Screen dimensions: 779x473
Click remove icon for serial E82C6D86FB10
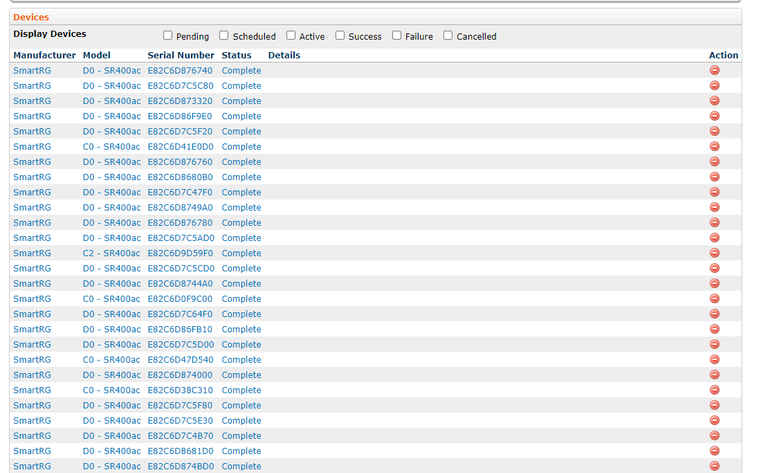(x=714, y=329)
